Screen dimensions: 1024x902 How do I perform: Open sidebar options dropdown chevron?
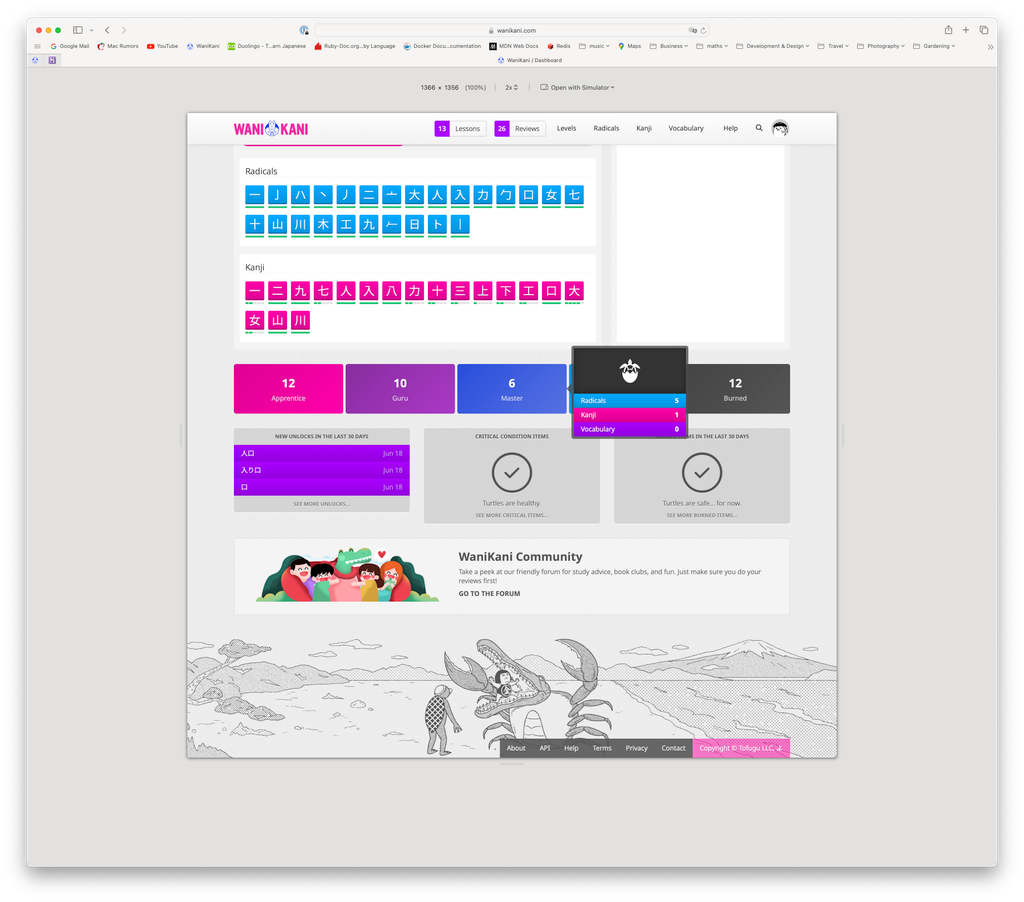coord(91,30)
